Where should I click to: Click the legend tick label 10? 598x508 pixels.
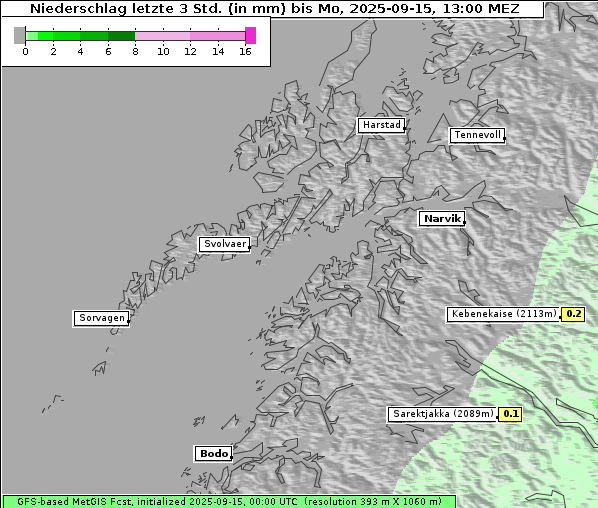(x=163, y=52)
